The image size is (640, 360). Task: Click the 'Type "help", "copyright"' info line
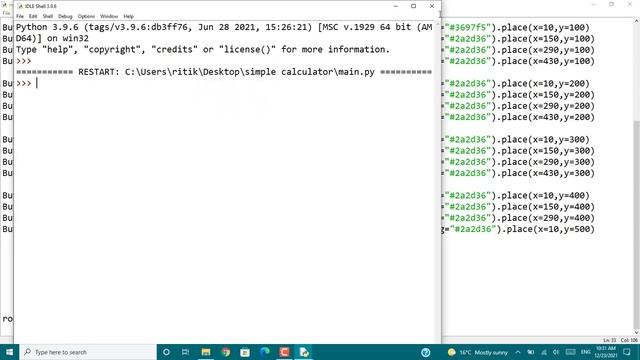pyautogui.click(x=203, y=49)
